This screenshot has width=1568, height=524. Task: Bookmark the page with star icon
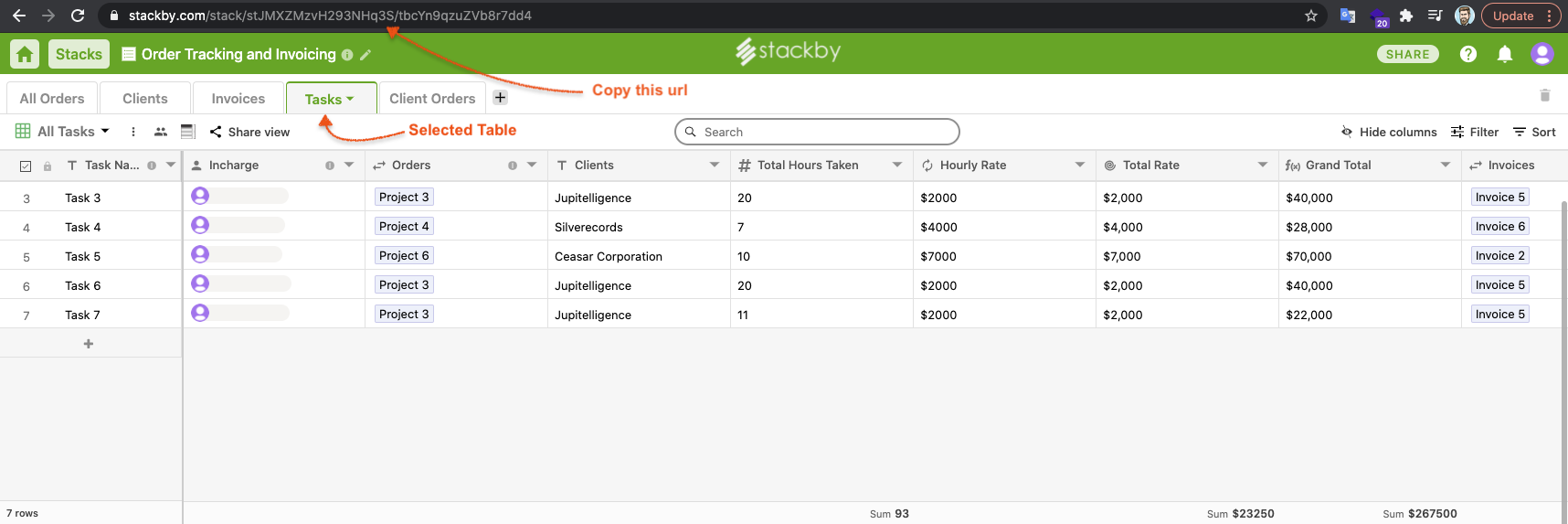point(1310,16)
